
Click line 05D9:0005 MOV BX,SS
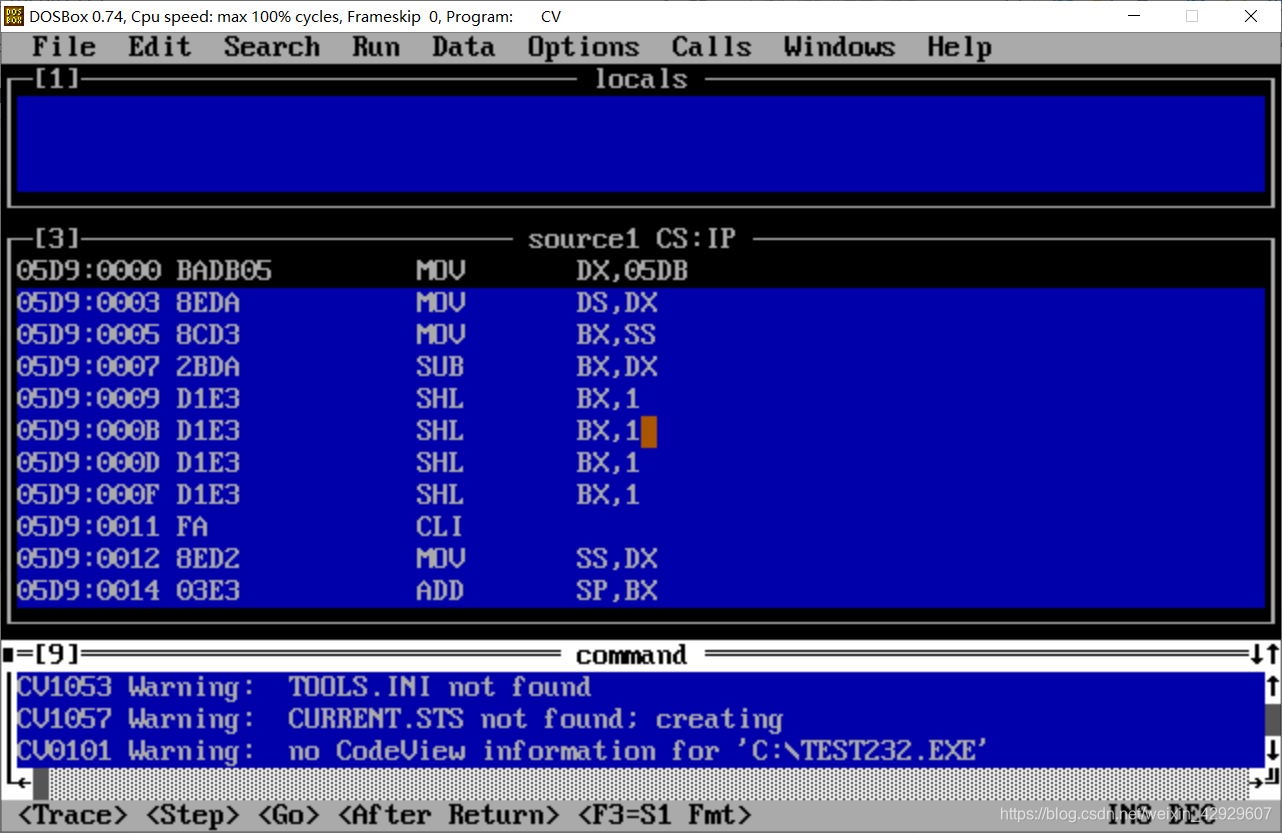point(640,335)
